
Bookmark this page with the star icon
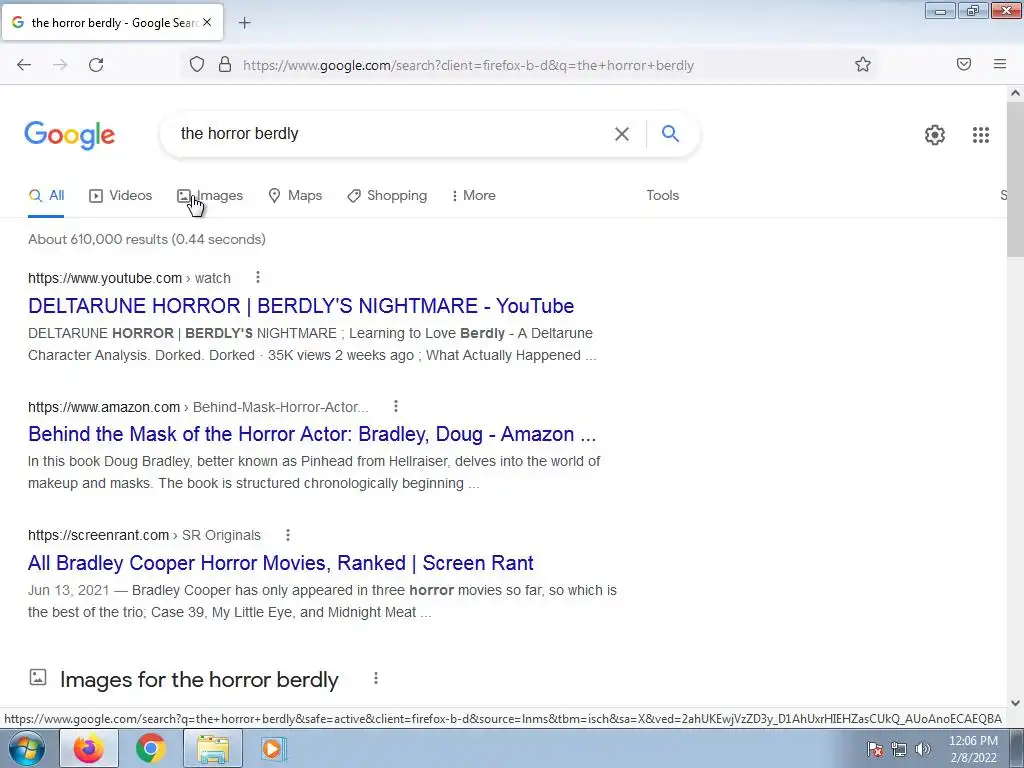[863, 65]
